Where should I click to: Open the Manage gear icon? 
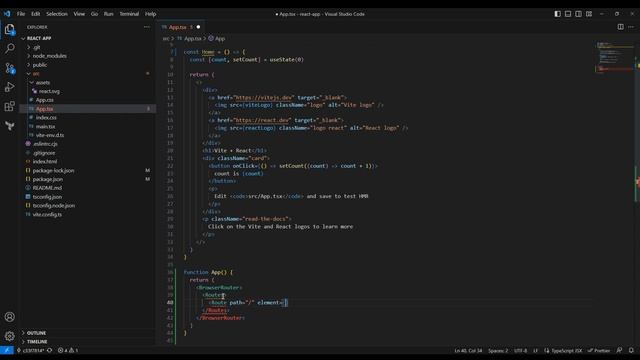(x=10, y=336)
